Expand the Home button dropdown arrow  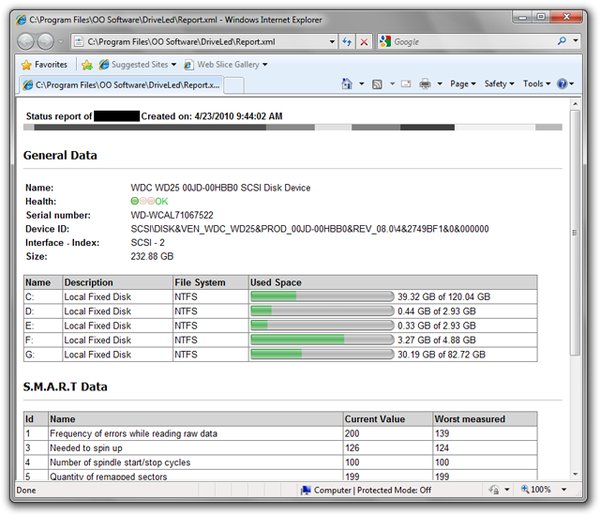point(361,84)
